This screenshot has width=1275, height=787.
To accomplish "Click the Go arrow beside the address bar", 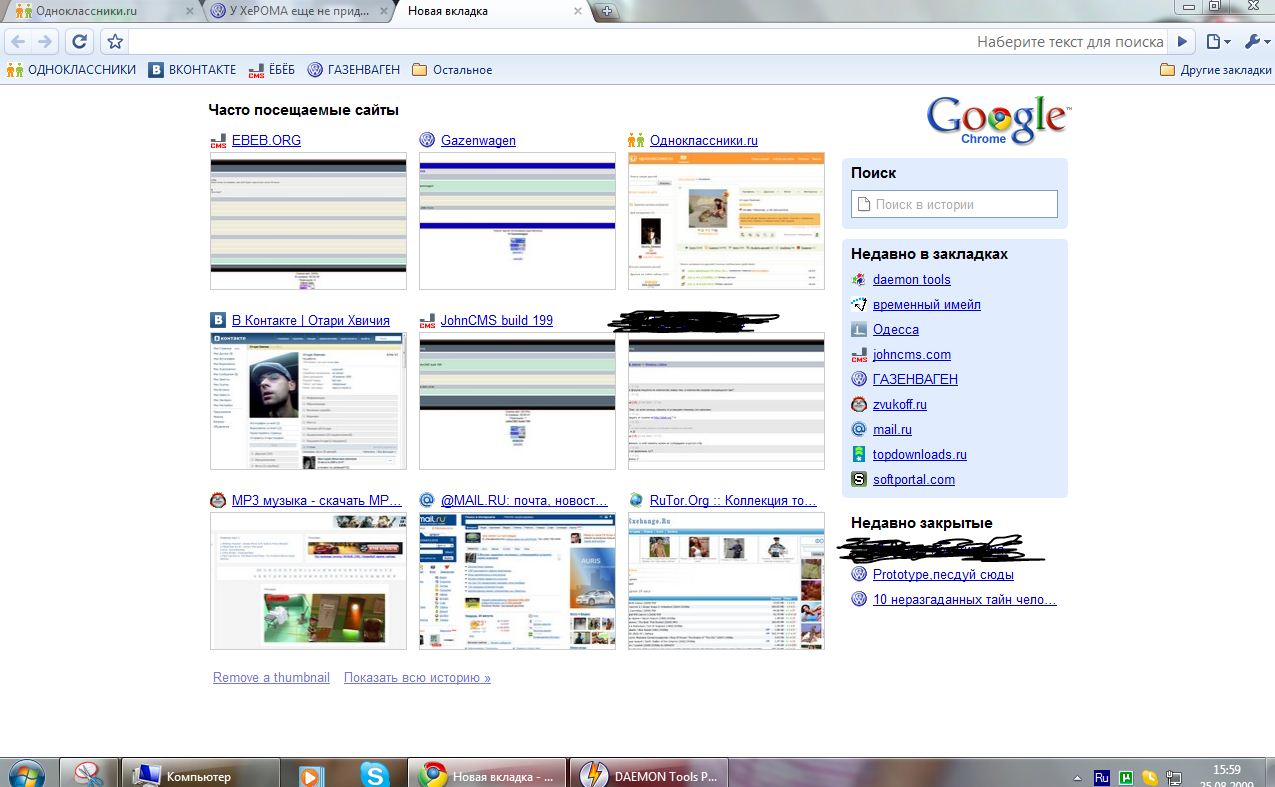I will 1183,41.
